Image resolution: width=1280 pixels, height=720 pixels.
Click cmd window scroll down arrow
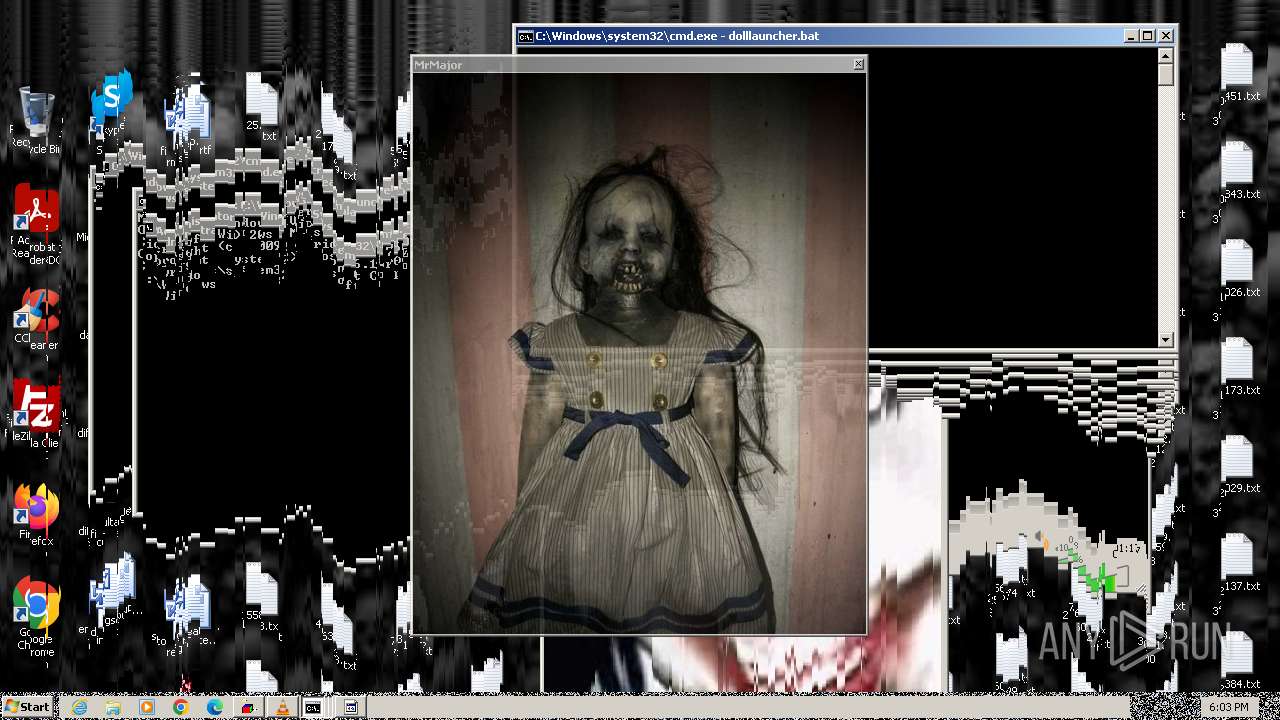tap(1165, 340)
